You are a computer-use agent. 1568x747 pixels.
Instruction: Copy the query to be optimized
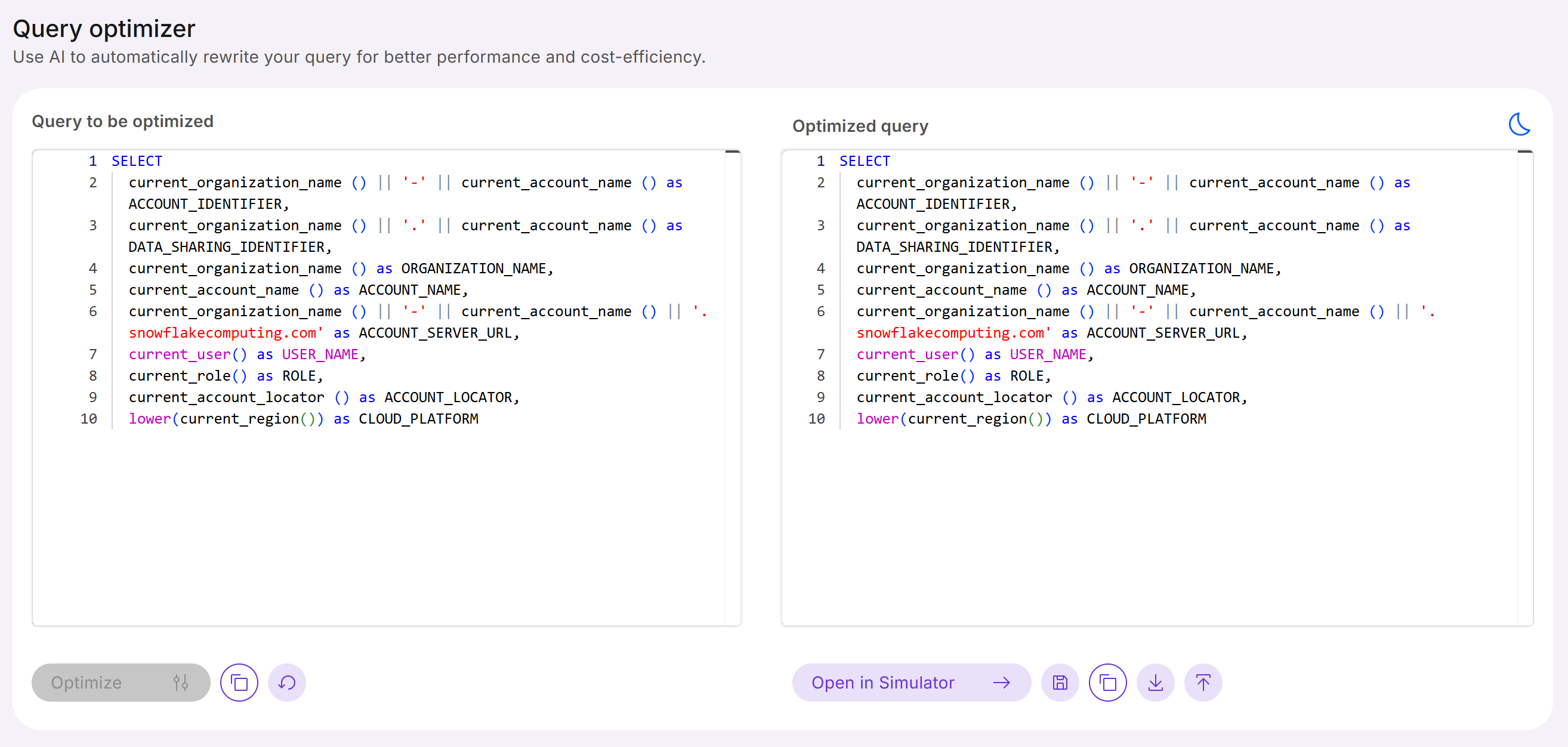[x=239, y=683]
